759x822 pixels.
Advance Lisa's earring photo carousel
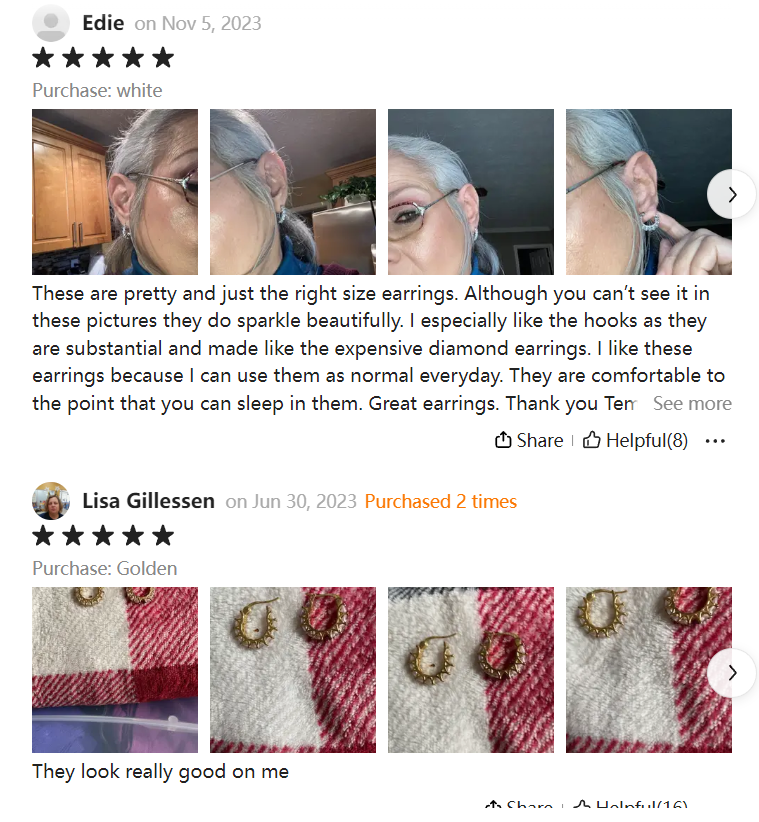point(732,673)
